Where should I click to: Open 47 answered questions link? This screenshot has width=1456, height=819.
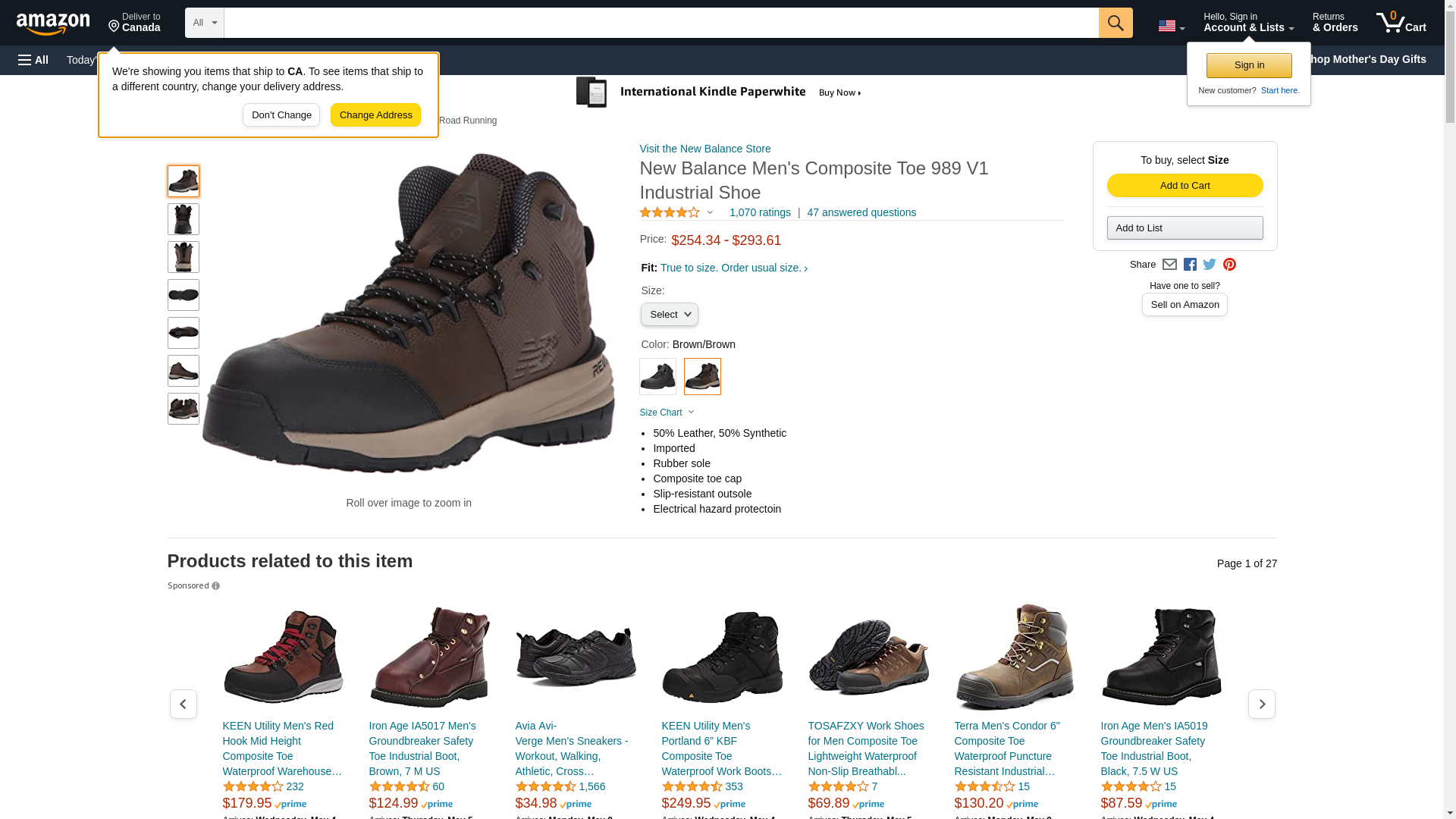point(861,212)
